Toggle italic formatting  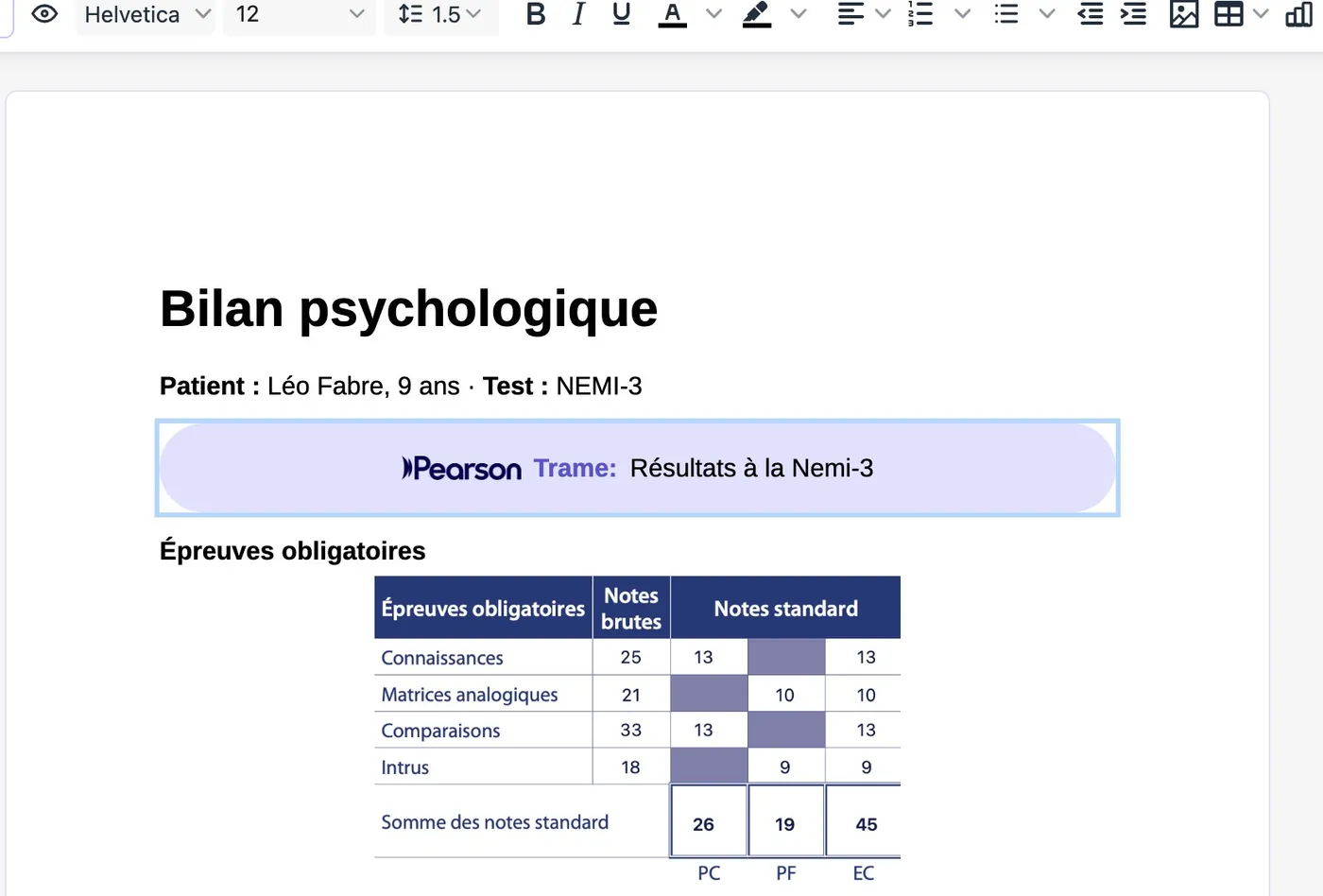578,14
